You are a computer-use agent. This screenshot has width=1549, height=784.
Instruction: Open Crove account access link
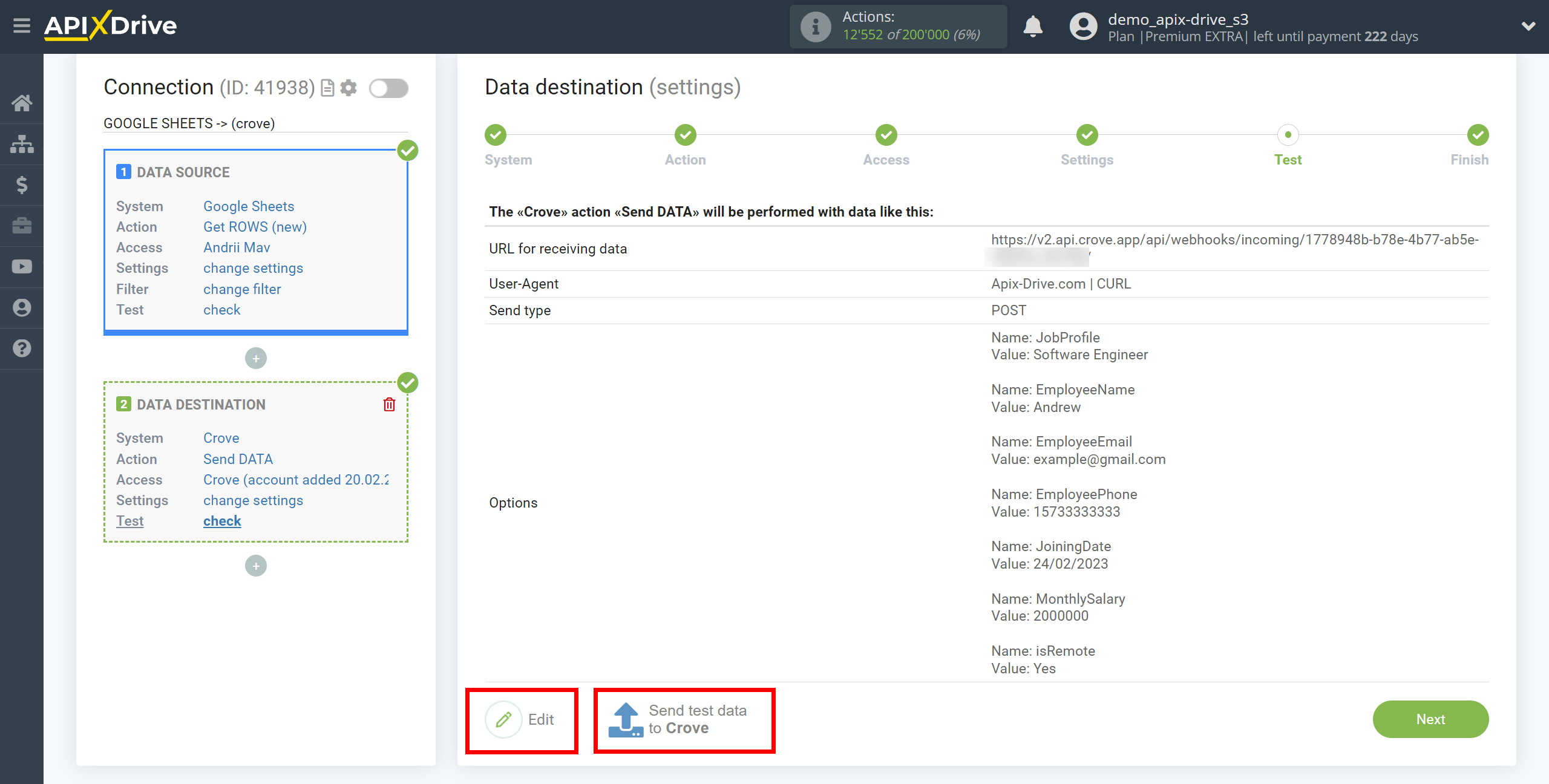tap(296, 480)
